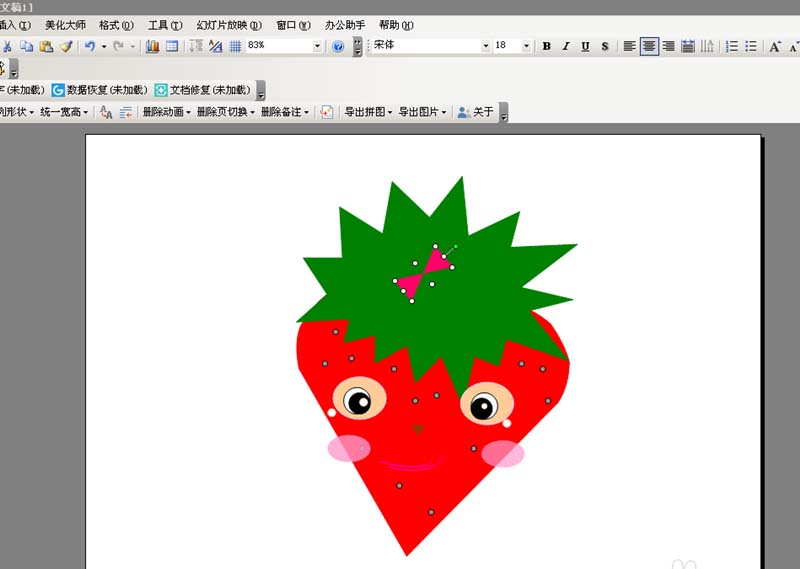Toggle the grid display icon
This screenshot has height=569, width=800.
235,46
